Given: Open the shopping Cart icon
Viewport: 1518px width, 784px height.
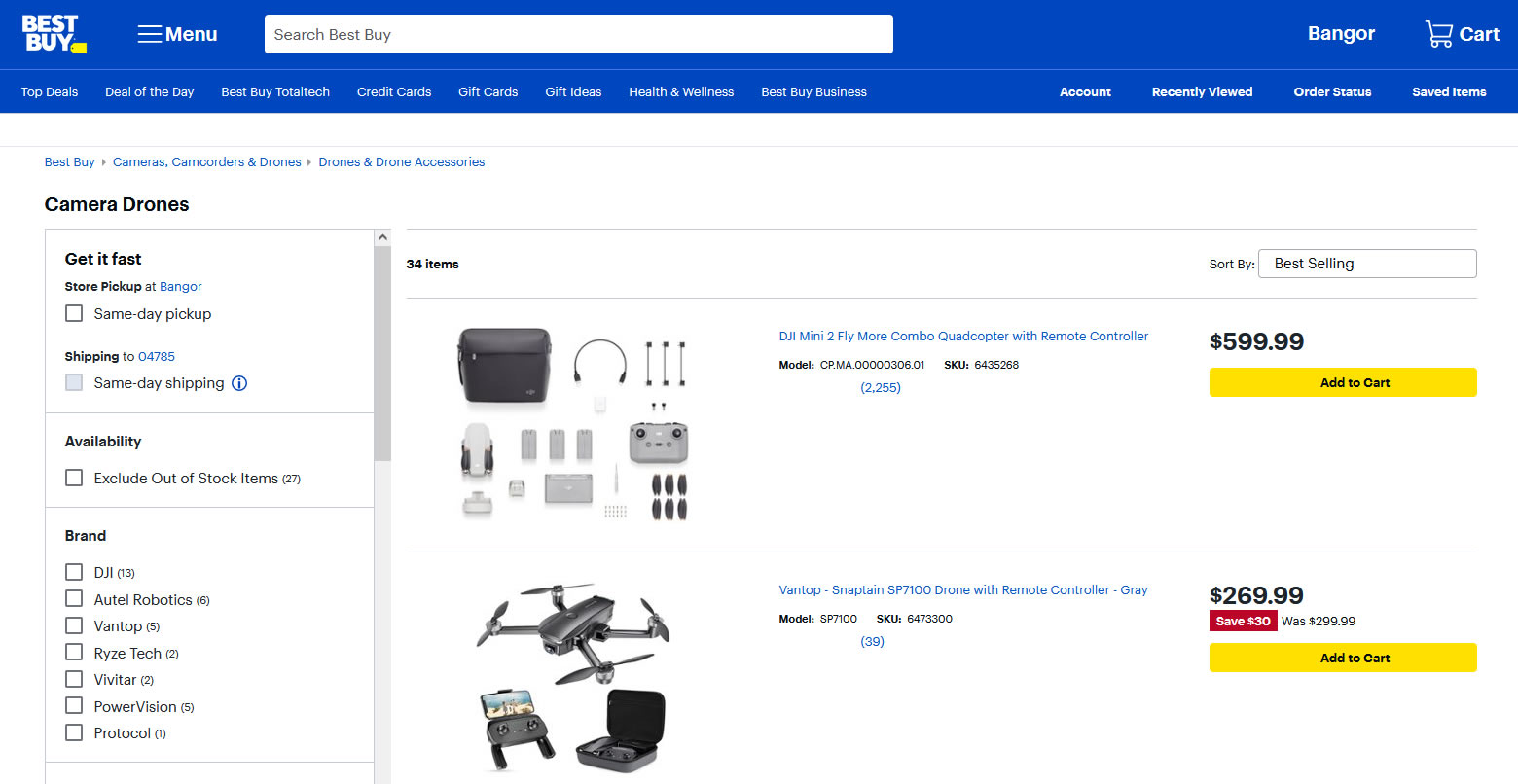Looking at the screenshot, I should click(x=1439, y=34).
